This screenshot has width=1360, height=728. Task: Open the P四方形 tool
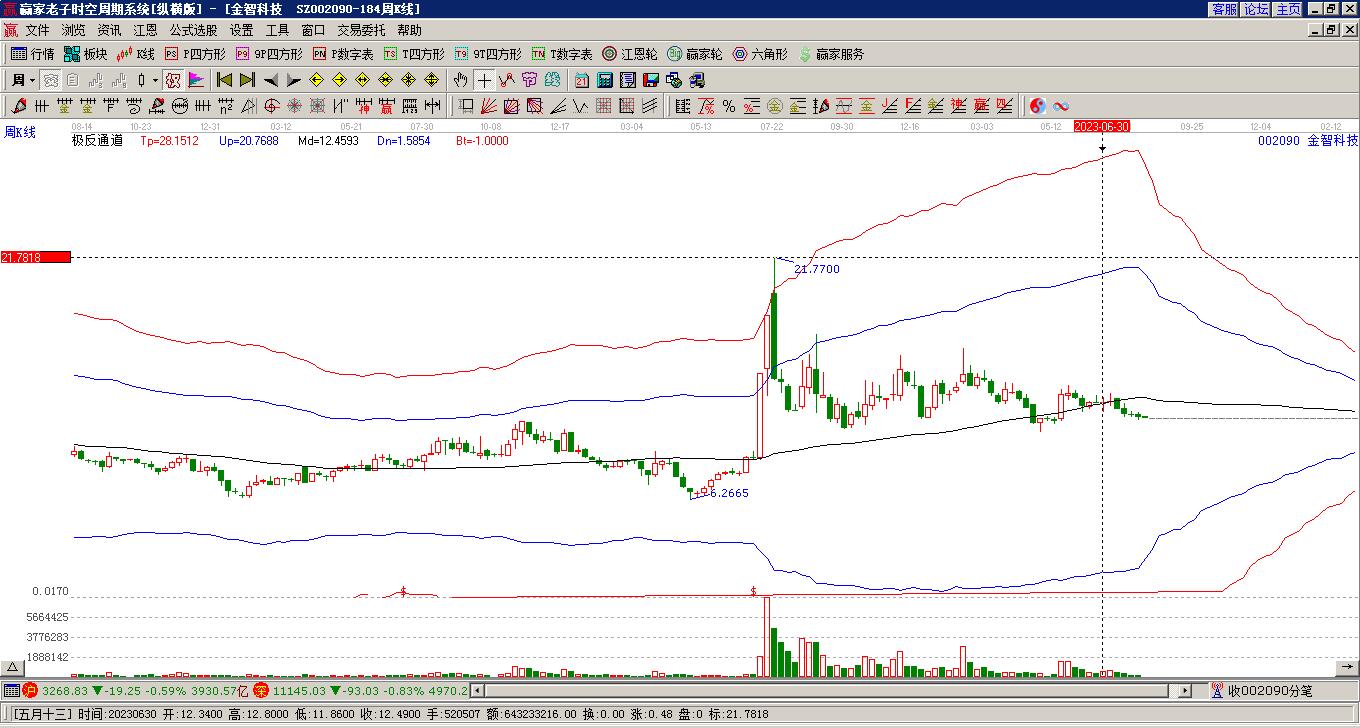pos(195,54)
